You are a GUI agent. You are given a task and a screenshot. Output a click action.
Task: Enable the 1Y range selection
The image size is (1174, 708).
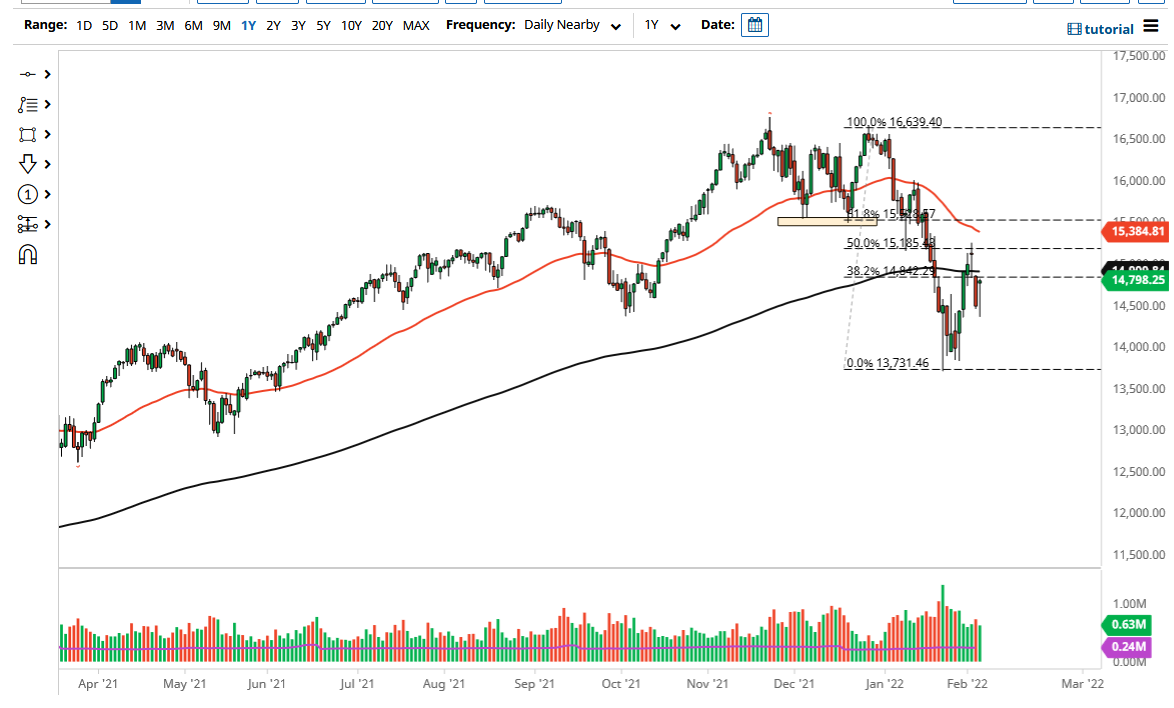tap(248, 25)
